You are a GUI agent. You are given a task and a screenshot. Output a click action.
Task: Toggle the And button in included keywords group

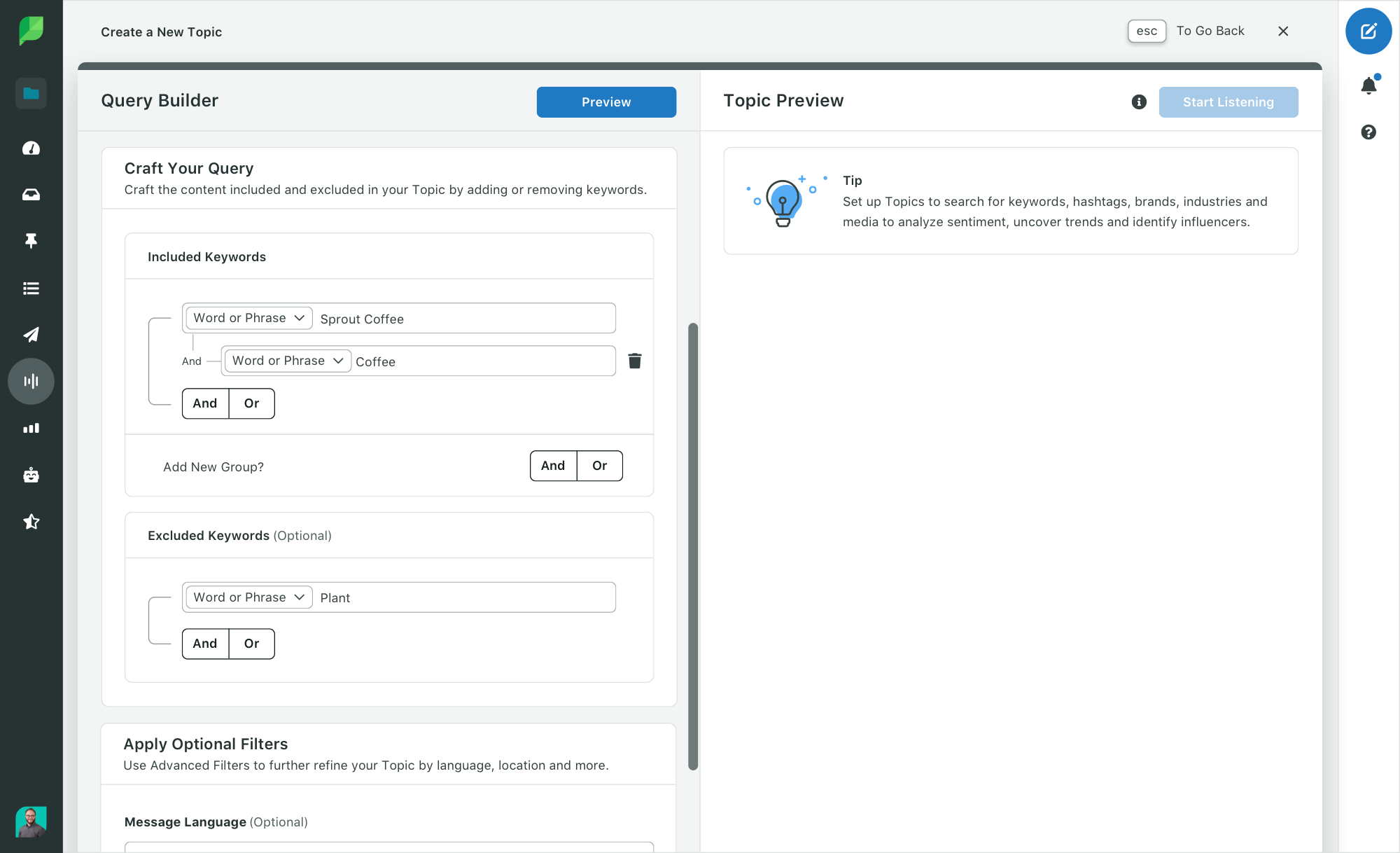point(205,403)
